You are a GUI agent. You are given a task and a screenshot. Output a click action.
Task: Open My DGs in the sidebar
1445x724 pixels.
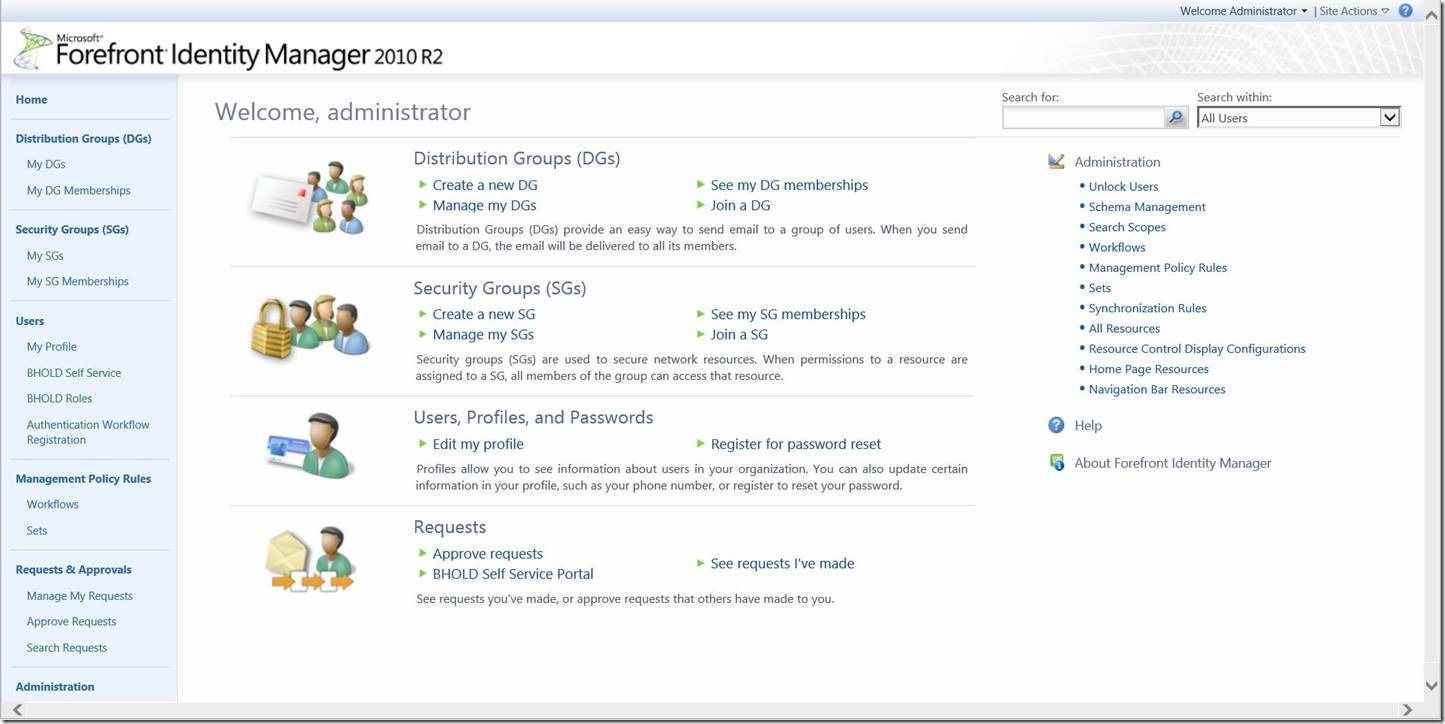[46, 164]
